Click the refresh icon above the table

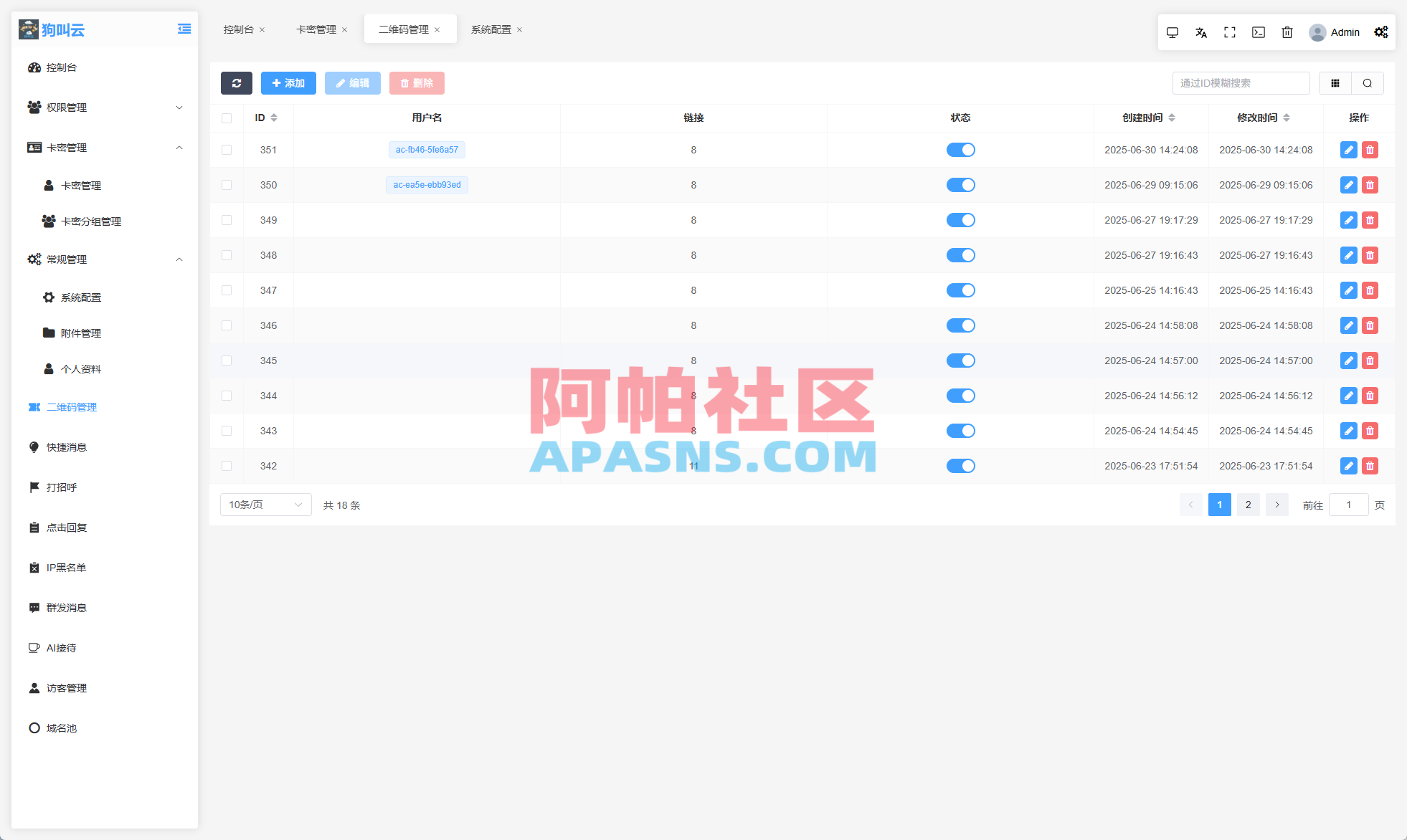[237, 82]
